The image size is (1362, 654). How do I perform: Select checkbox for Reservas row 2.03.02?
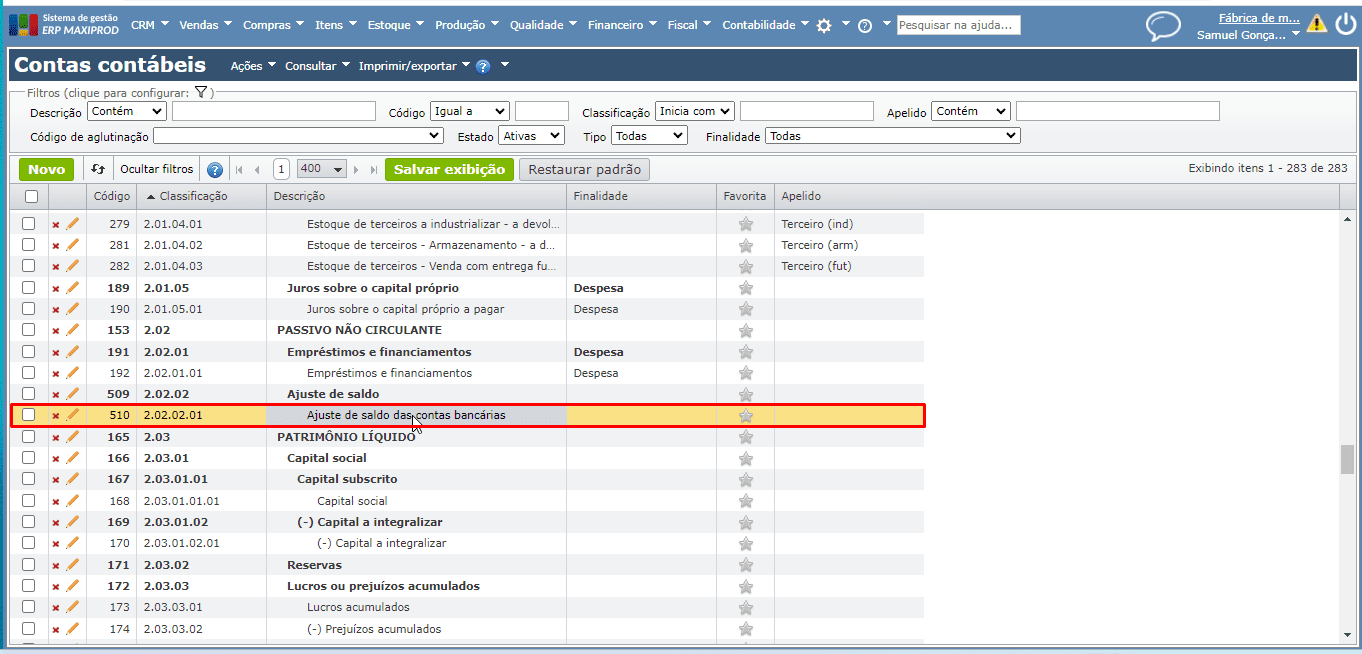tap(29, 565)
